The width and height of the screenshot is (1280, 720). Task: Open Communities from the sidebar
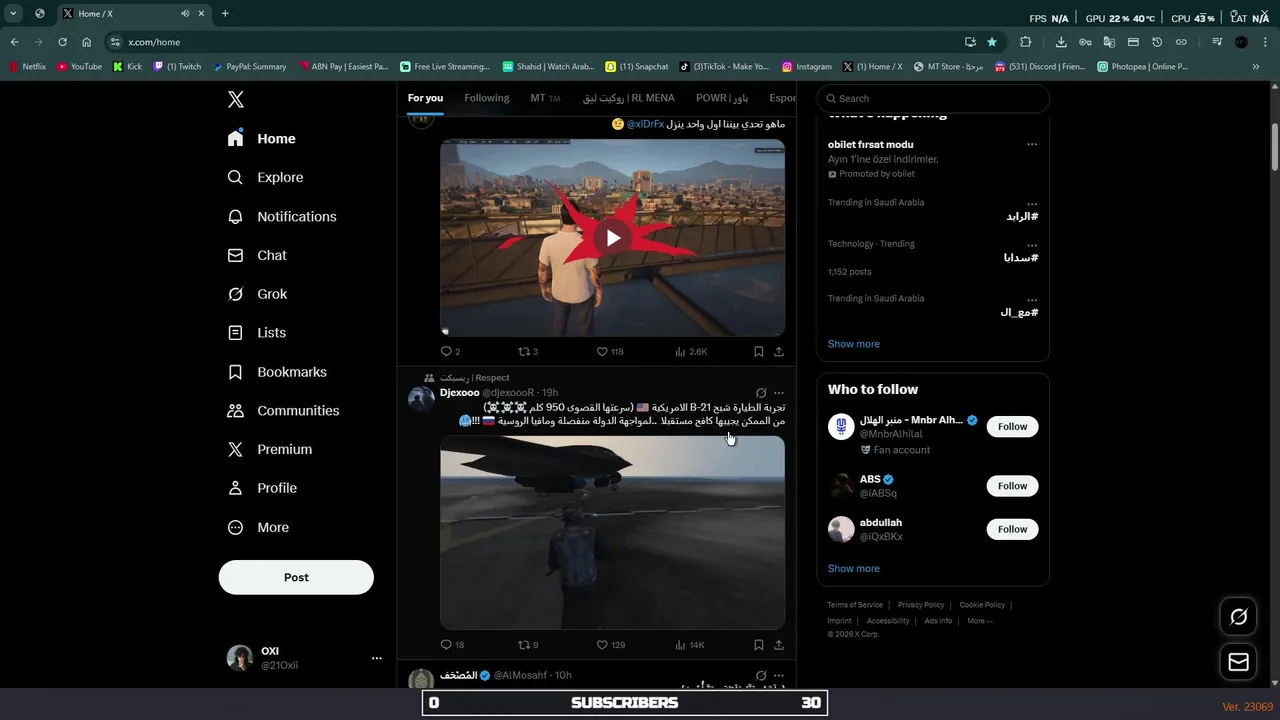click(x=284, y=411)
